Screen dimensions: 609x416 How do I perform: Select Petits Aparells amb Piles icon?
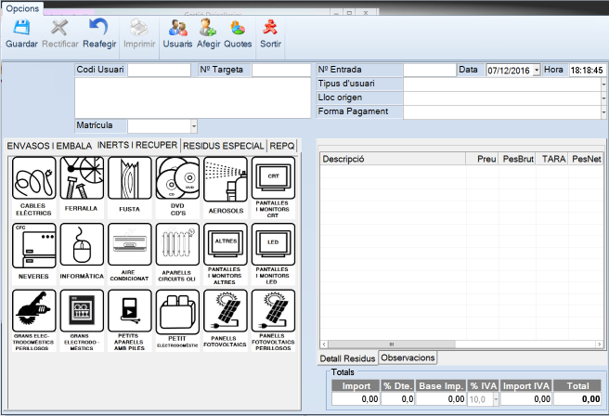coord(130,311)
